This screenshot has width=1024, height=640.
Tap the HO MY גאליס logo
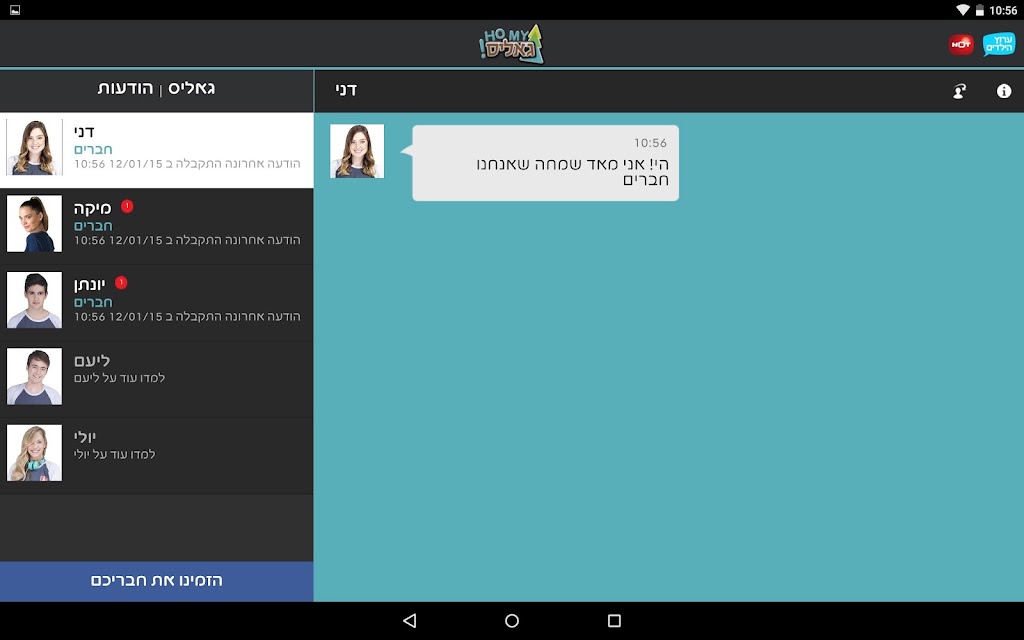(511, 44)
